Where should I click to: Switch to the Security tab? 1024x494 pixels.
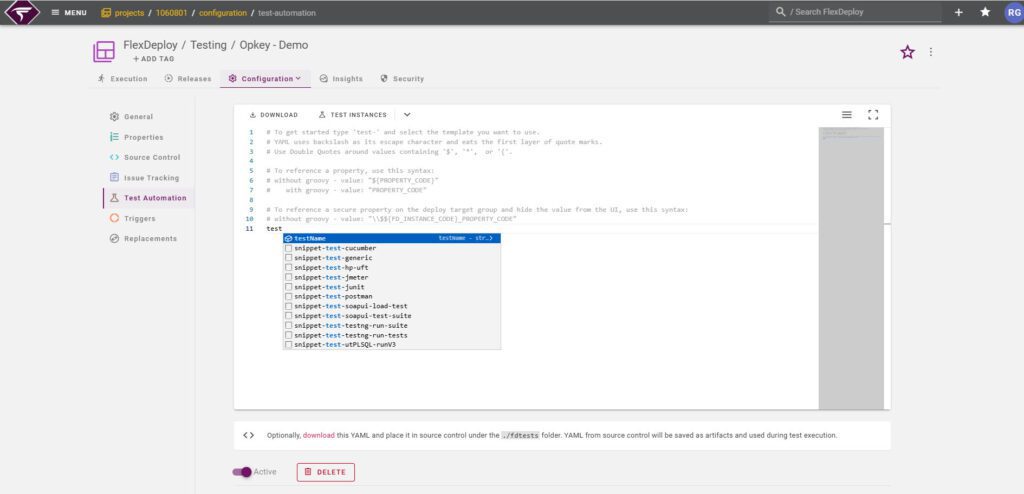click(x=402, y=78)
